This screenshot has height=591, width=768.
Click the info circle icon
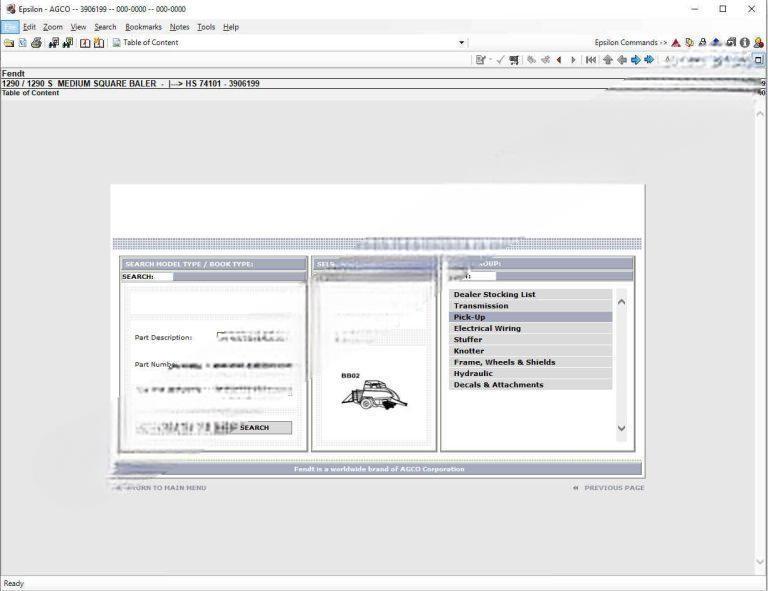pyautogui.click(x=745, y=43)
